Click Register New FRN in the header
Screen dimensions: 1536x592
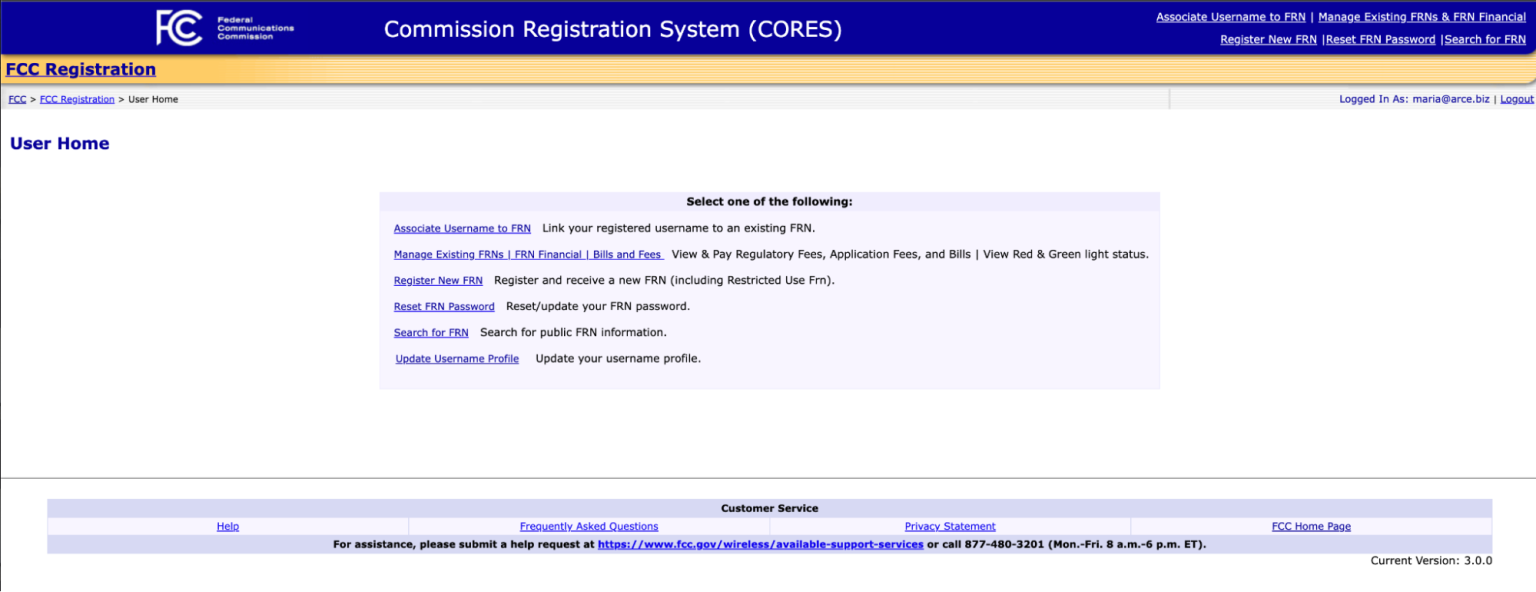point(1268,39)
